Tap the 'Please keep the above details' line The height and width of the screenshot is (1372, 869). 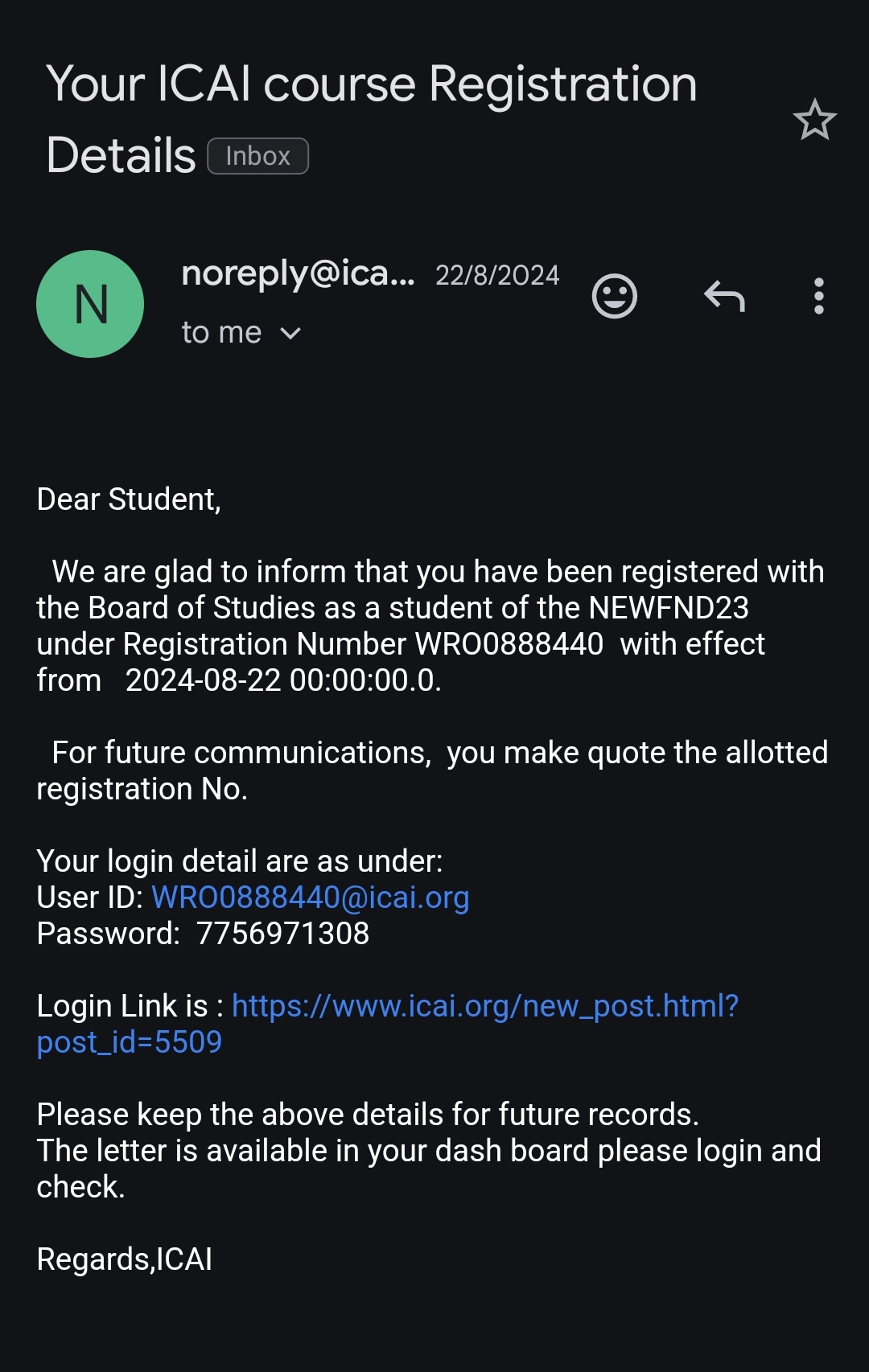[x=368, y=1115]
